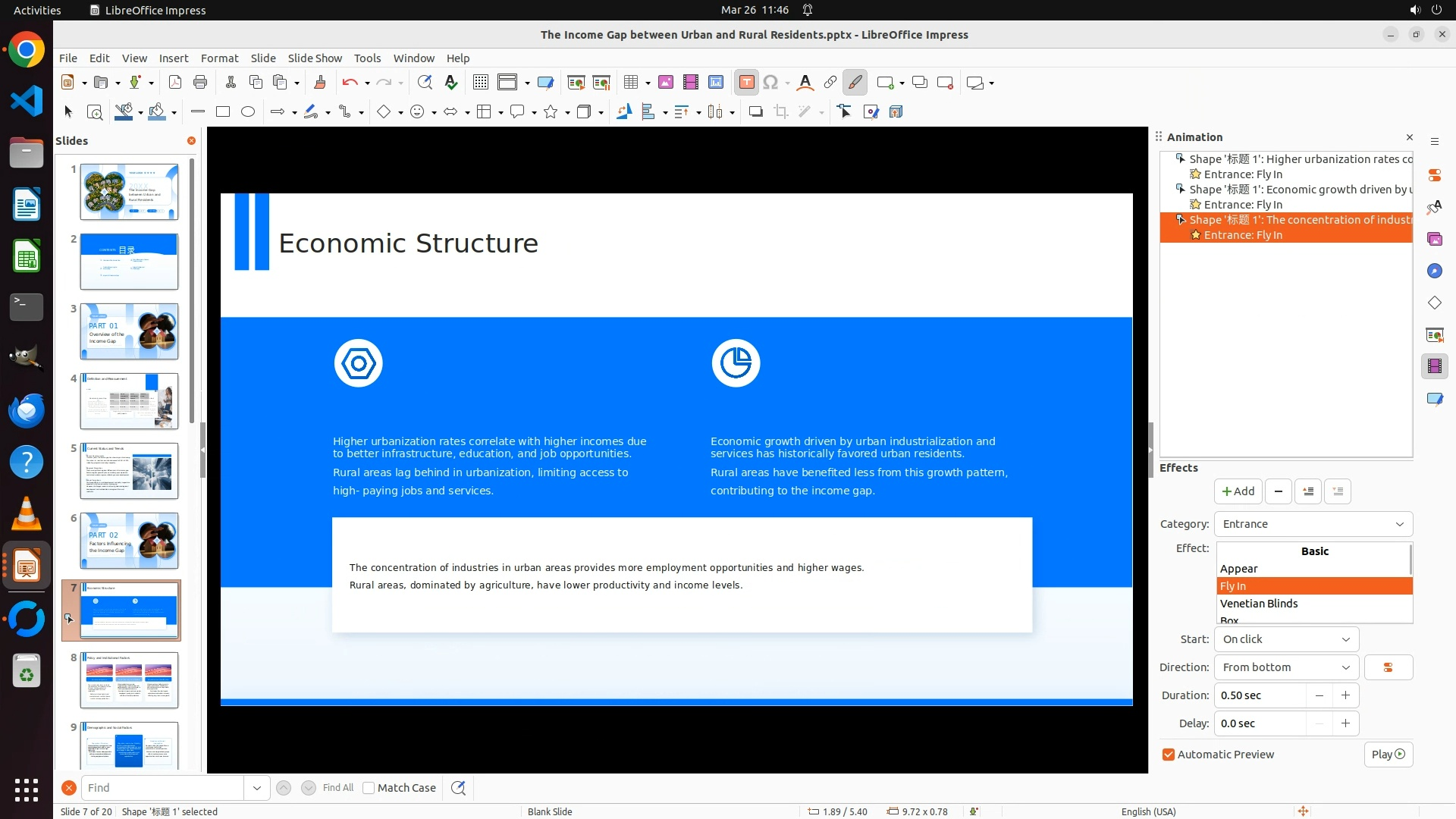Open the Direction dropdown From bottom
Image resolution: width=1456 pixels, height=819 pixels.
[1286, 667]
